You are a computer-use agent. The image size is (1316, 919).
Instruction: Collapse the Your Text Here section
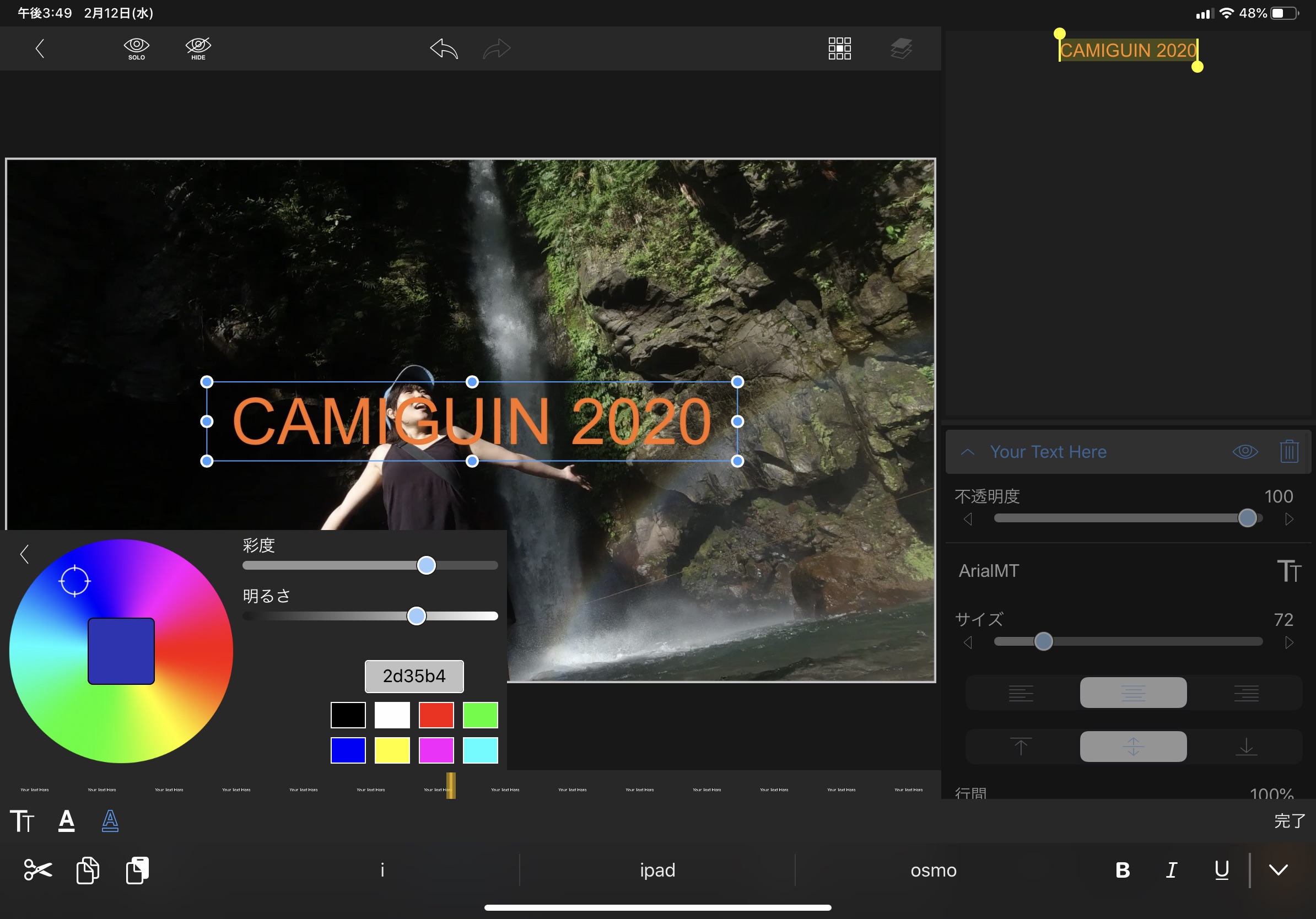[x=968, y=451]
